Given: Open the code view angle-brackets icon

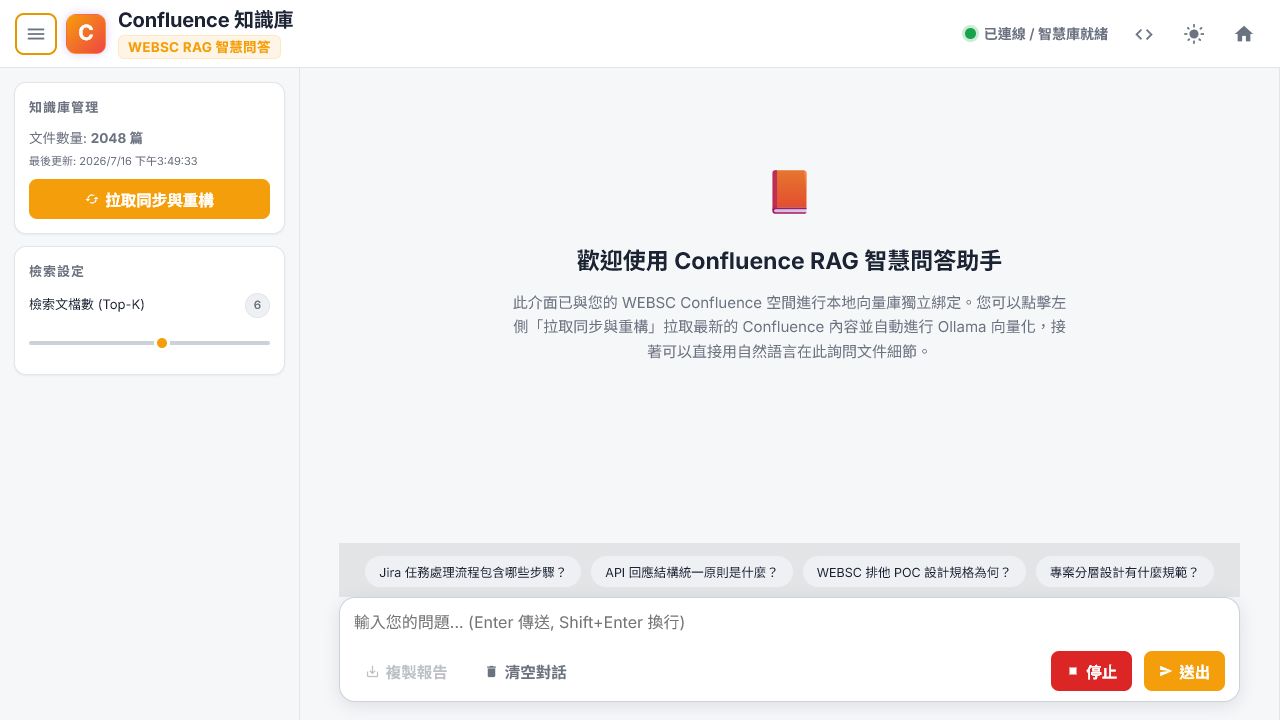Looking at the screenshot, I should (1144, 34).
